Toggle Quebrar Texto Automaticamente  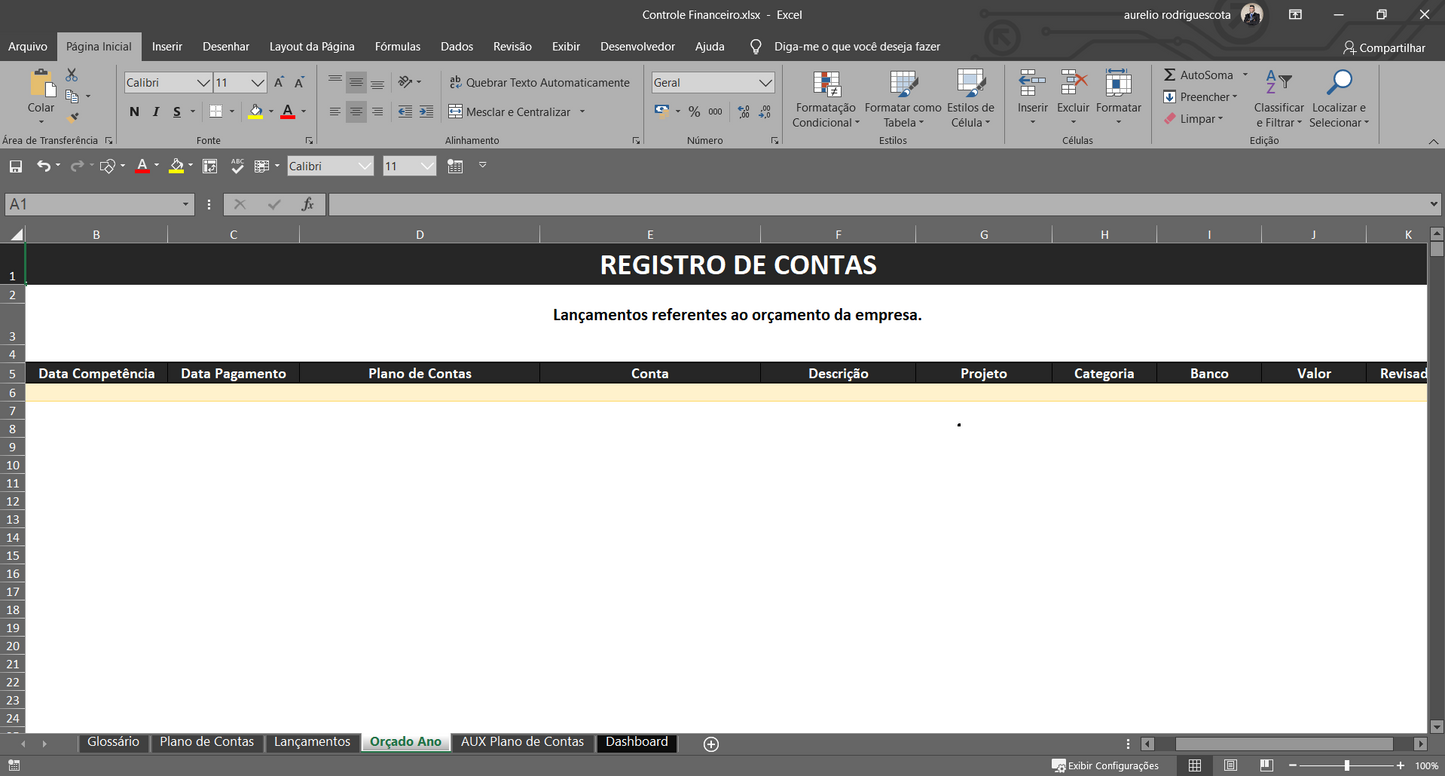pyautogui.click(x=540, y=82)
